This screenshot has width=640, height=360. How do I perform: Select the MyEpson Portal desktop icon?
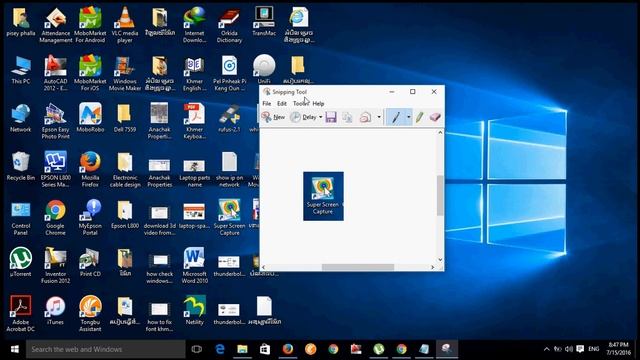90,218
